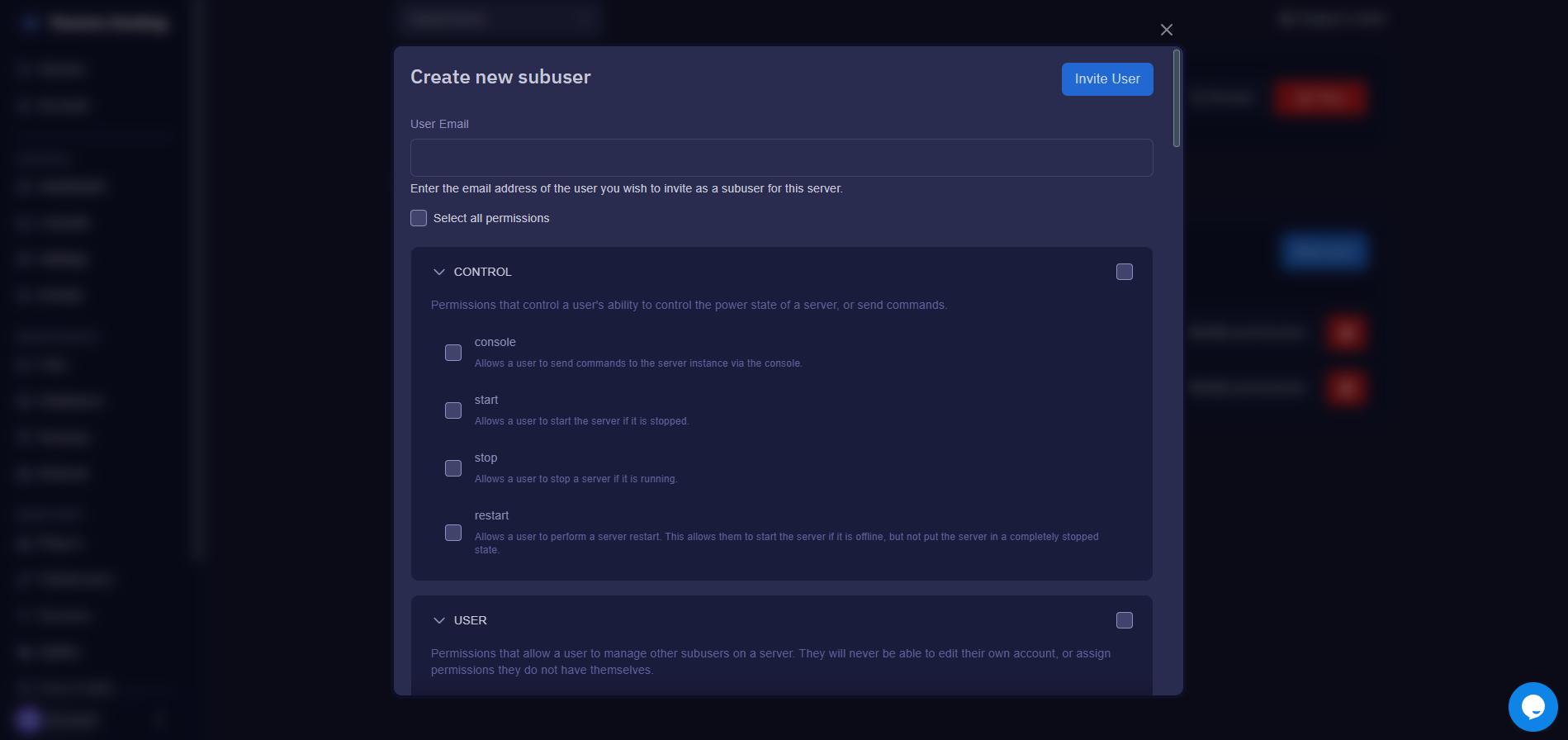
Task: Enable the console permission
Action: (453, 353)
